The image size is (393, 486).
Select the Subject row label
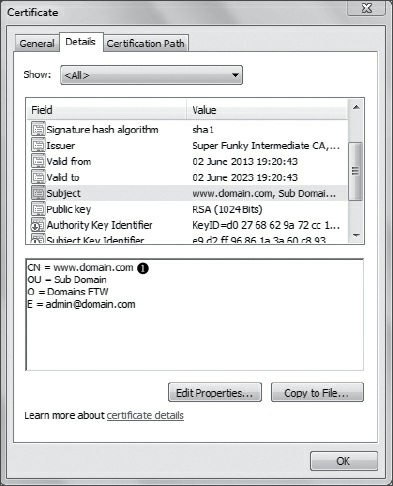(x=63, y=194)
